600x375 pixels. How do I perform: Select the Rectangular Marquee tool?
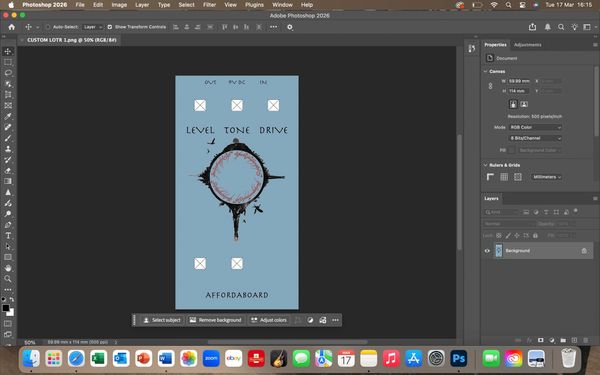pos(8,62)
